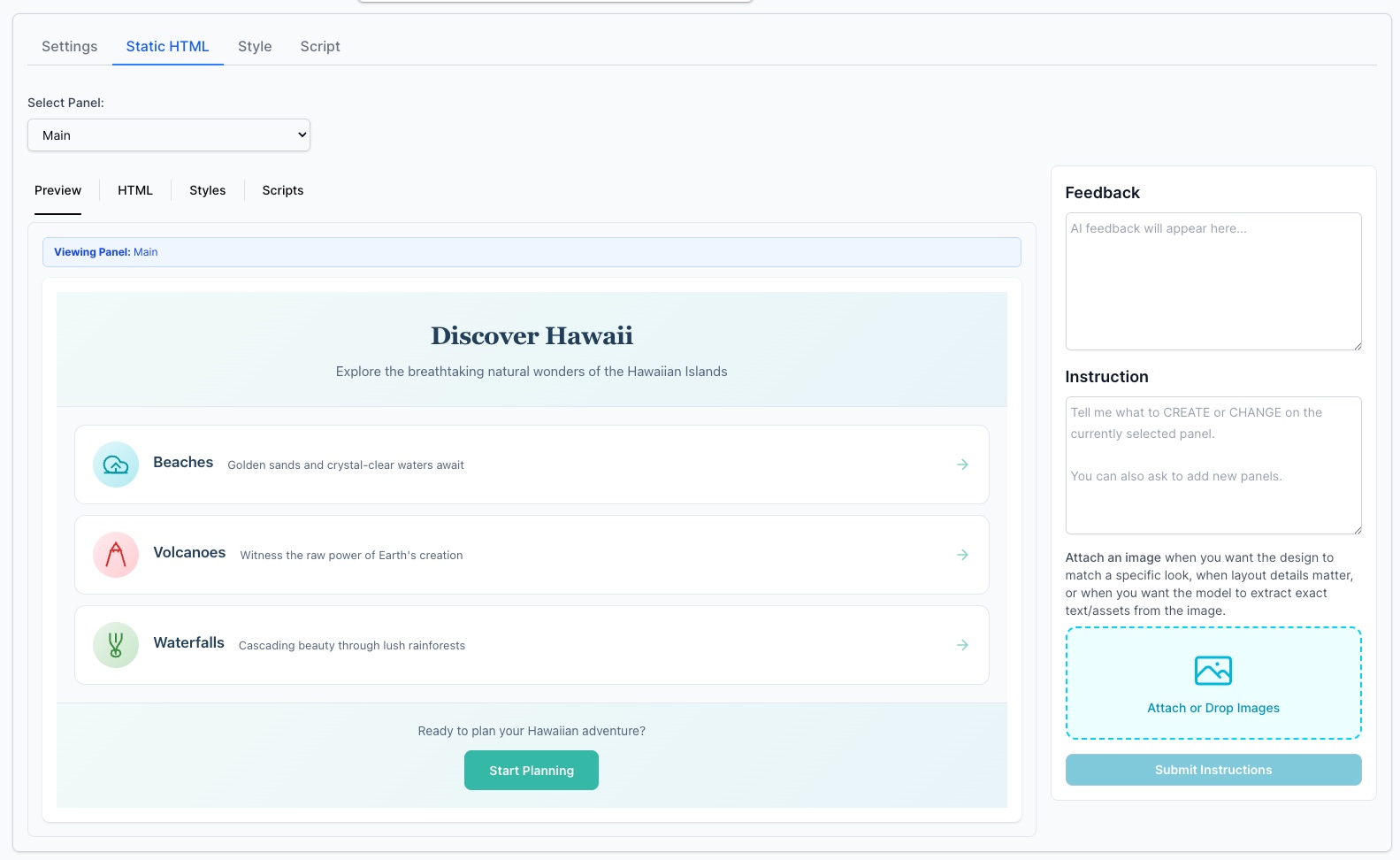1400x860 pixels.
Task: Click the arrow on the Waterfalls row
Action: click(x=962, y=645)
